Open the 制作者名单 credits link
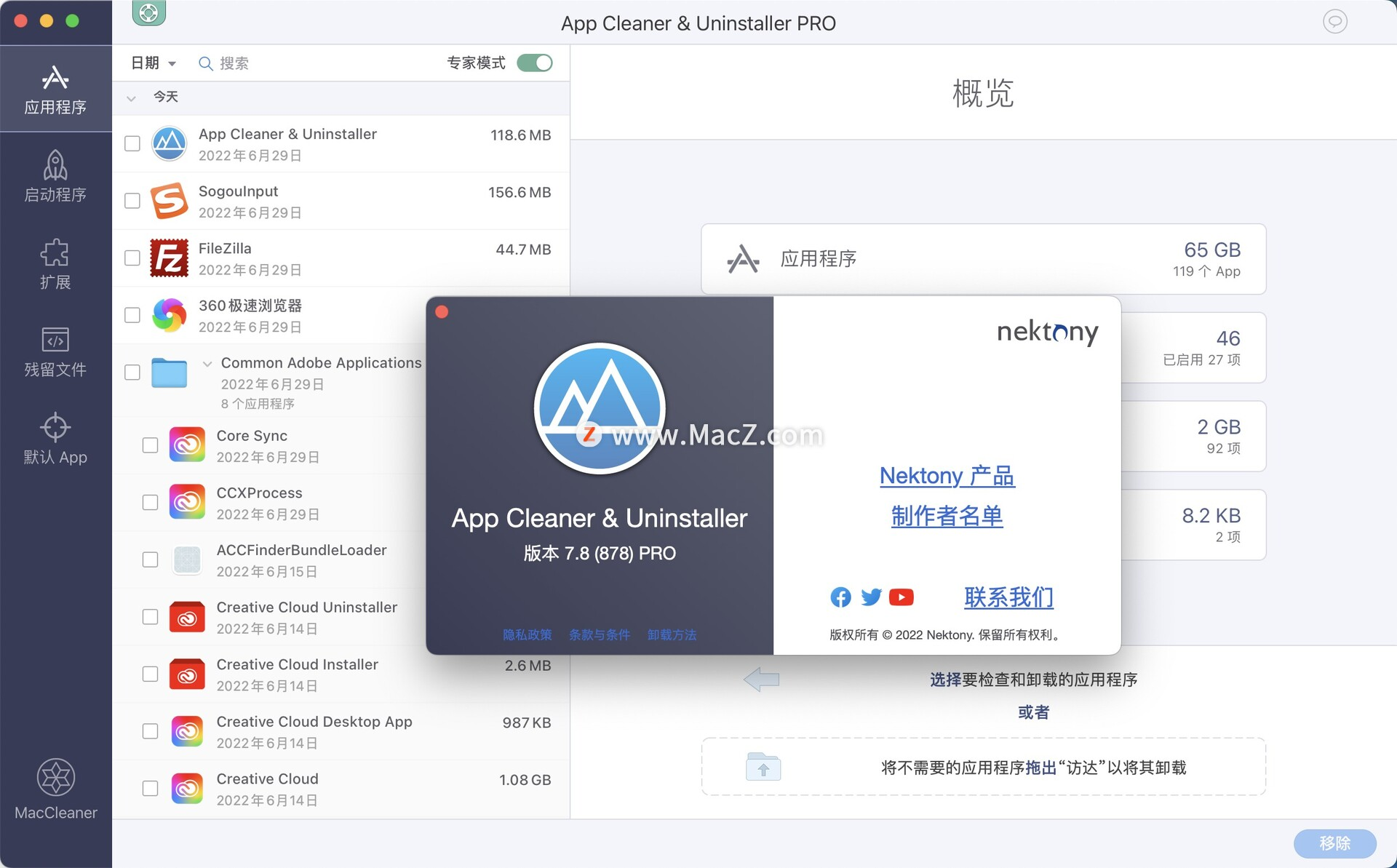 [947, 517]
